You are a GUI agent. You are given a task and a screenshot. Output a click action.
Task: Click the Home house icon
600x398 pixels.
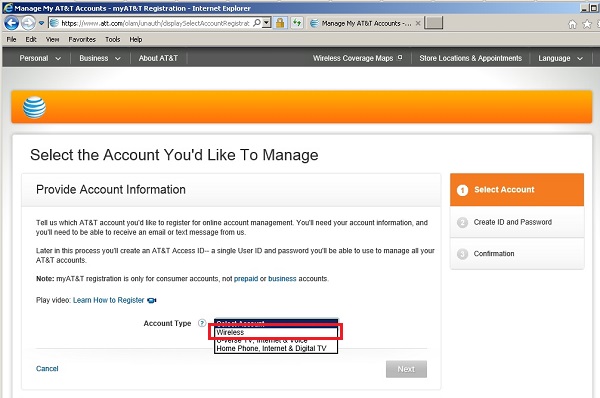572,24
